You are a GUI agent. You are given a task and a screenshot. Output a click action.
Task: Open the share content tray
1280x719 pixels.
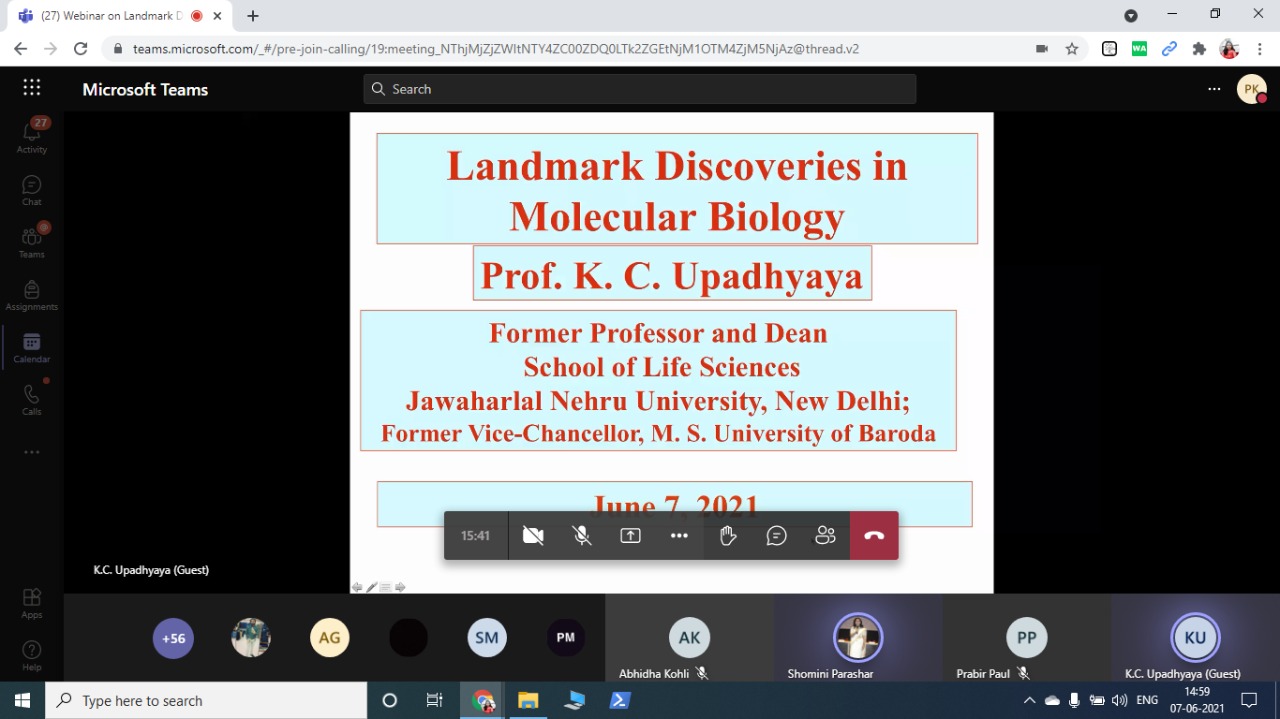[x=630, y=536]
